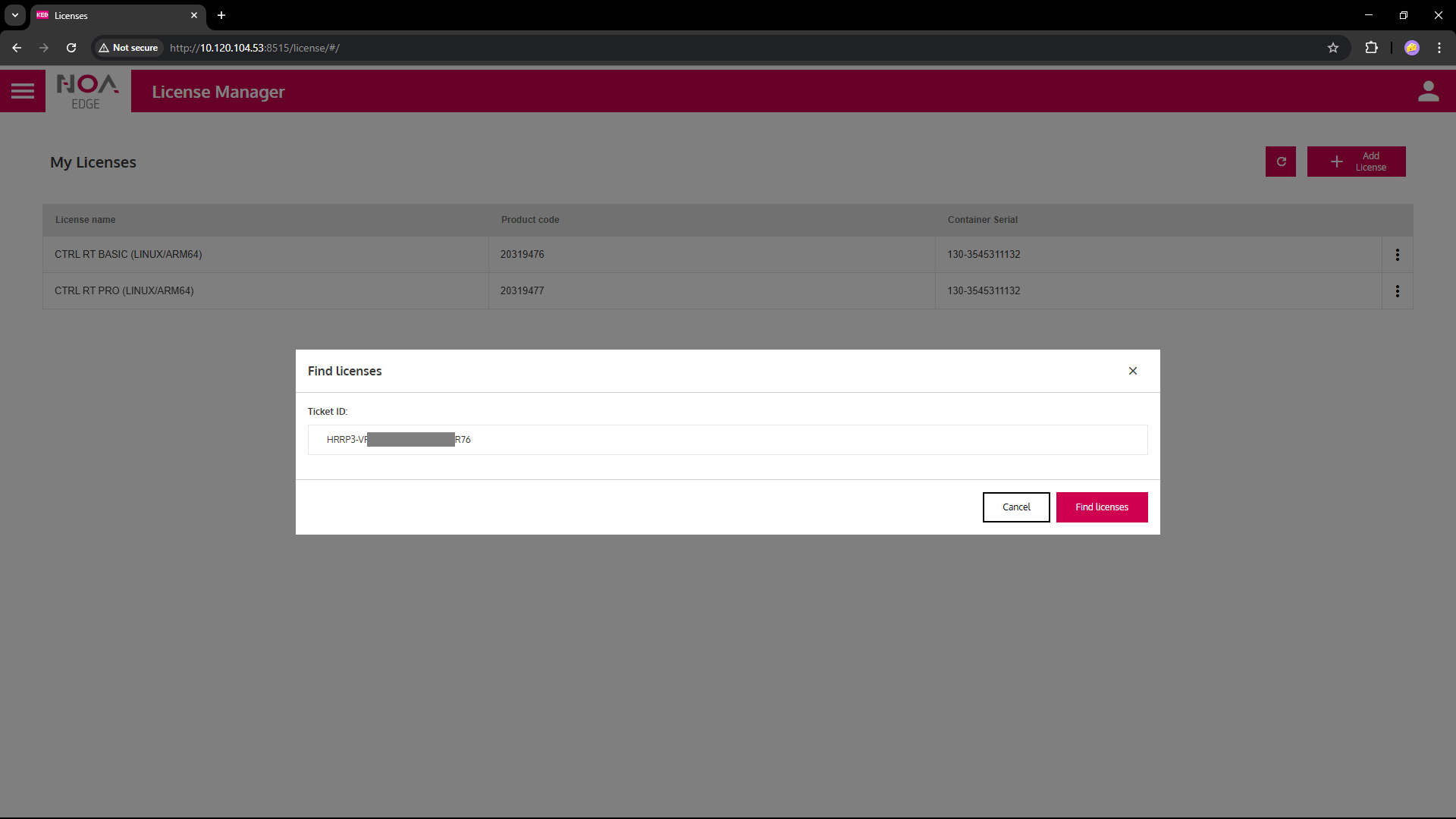Open a new browser tab
This screenshot has height=819, width=1456.
click(221, 15)
